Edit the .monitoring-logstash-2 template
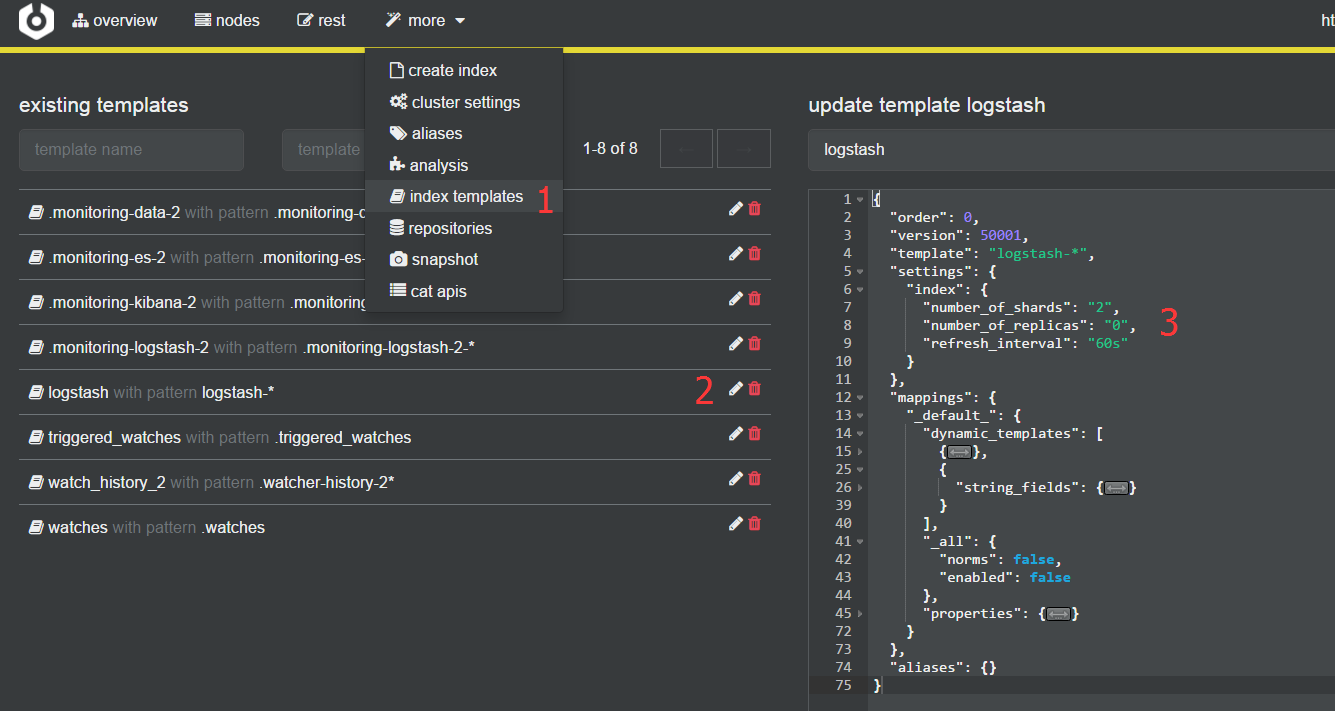This screenshot has width=1335, height=711. (736, 343)
